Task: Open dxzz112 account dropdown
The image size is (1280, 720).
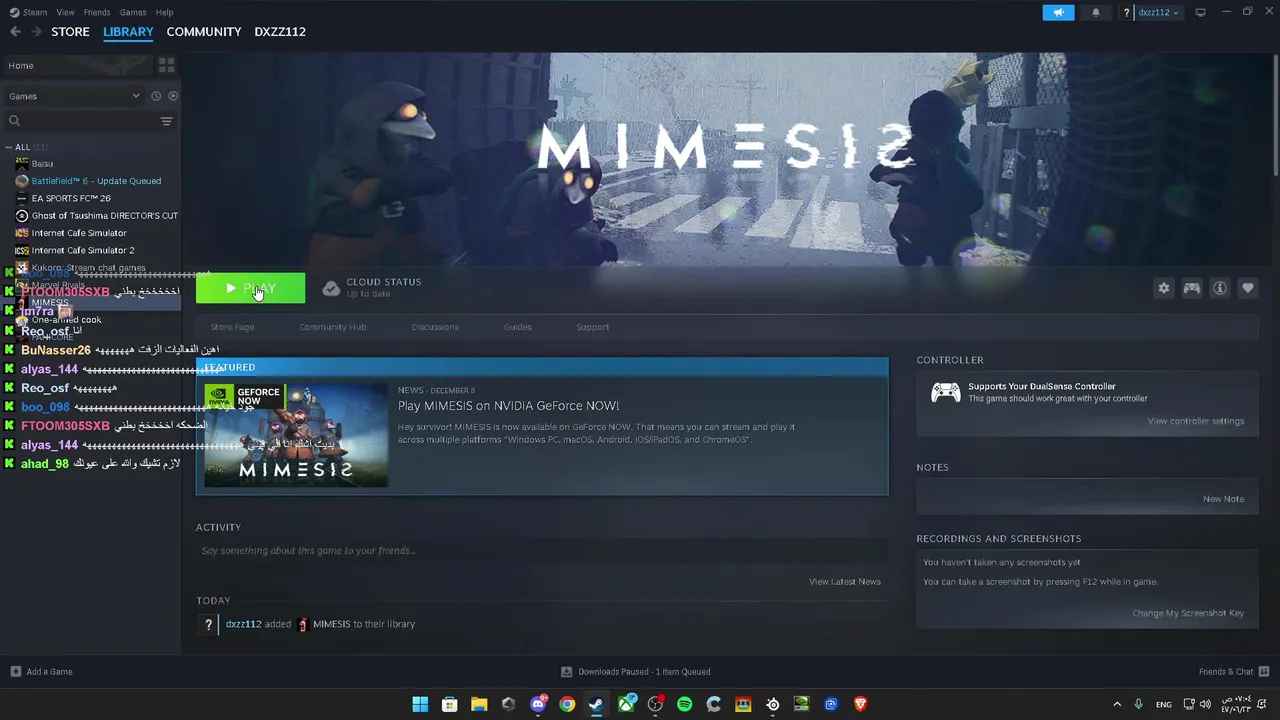Action: tap(1158, 12)
